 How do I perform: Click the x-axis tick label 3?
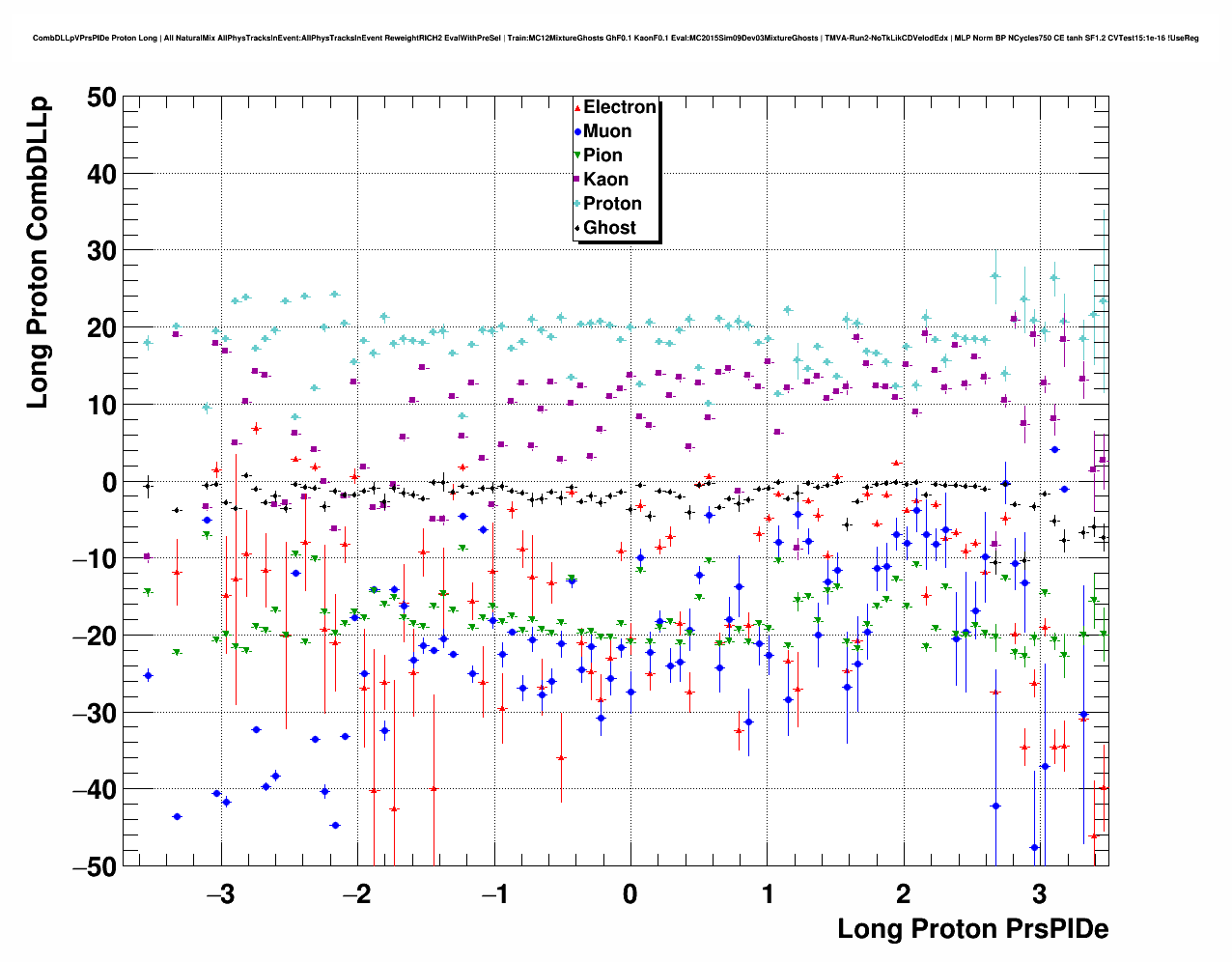pyautogui.click(x=1039, y=894)
